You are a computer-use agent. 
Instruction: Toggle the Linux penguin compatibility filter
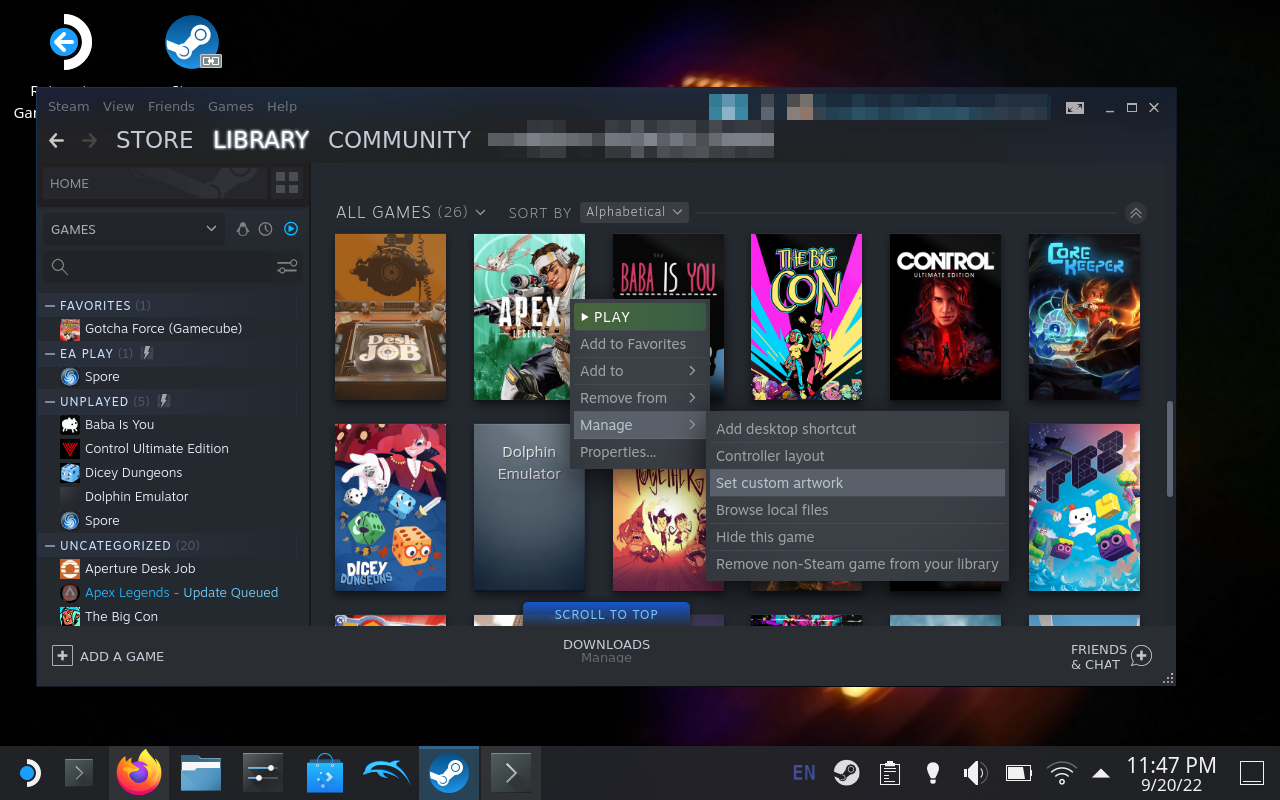[243, 228]
